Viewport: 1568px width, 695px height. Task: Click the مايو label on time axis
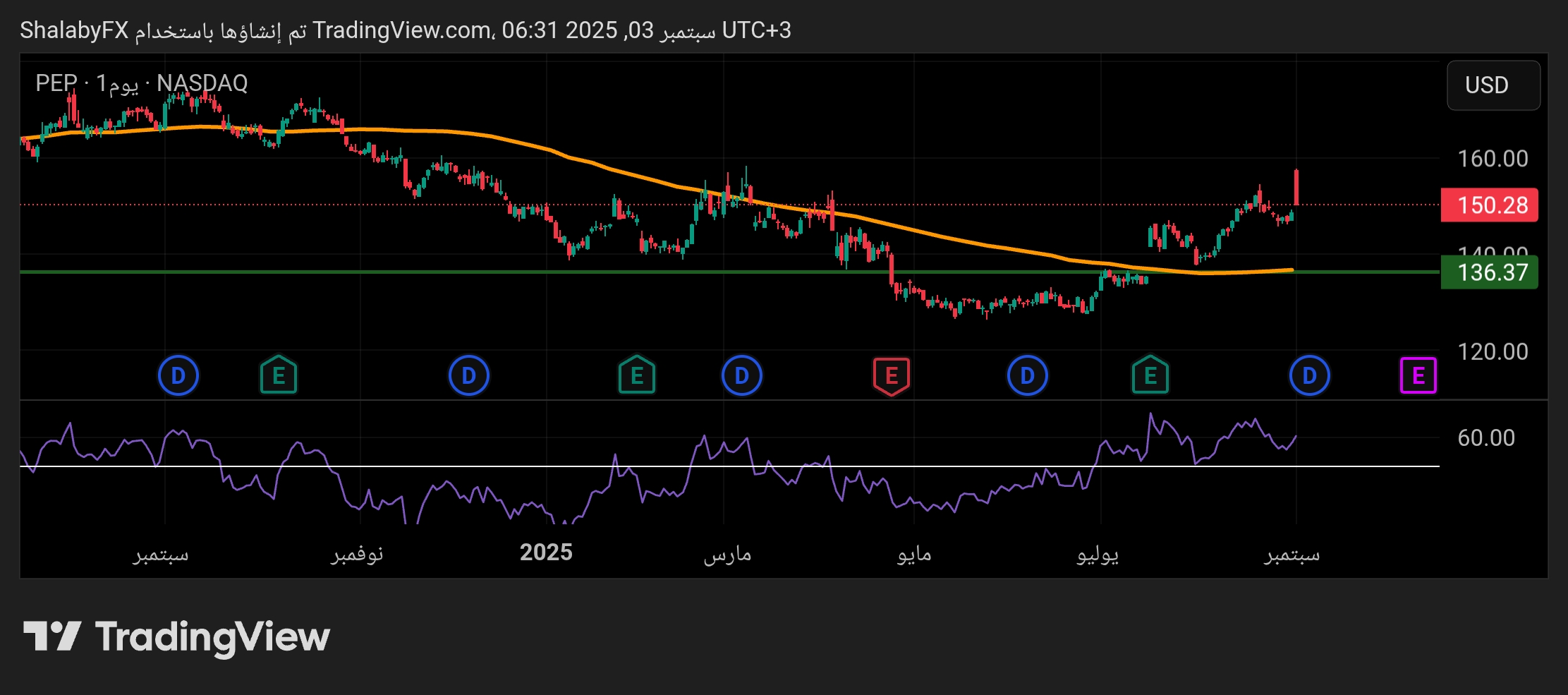click(914, 555)
